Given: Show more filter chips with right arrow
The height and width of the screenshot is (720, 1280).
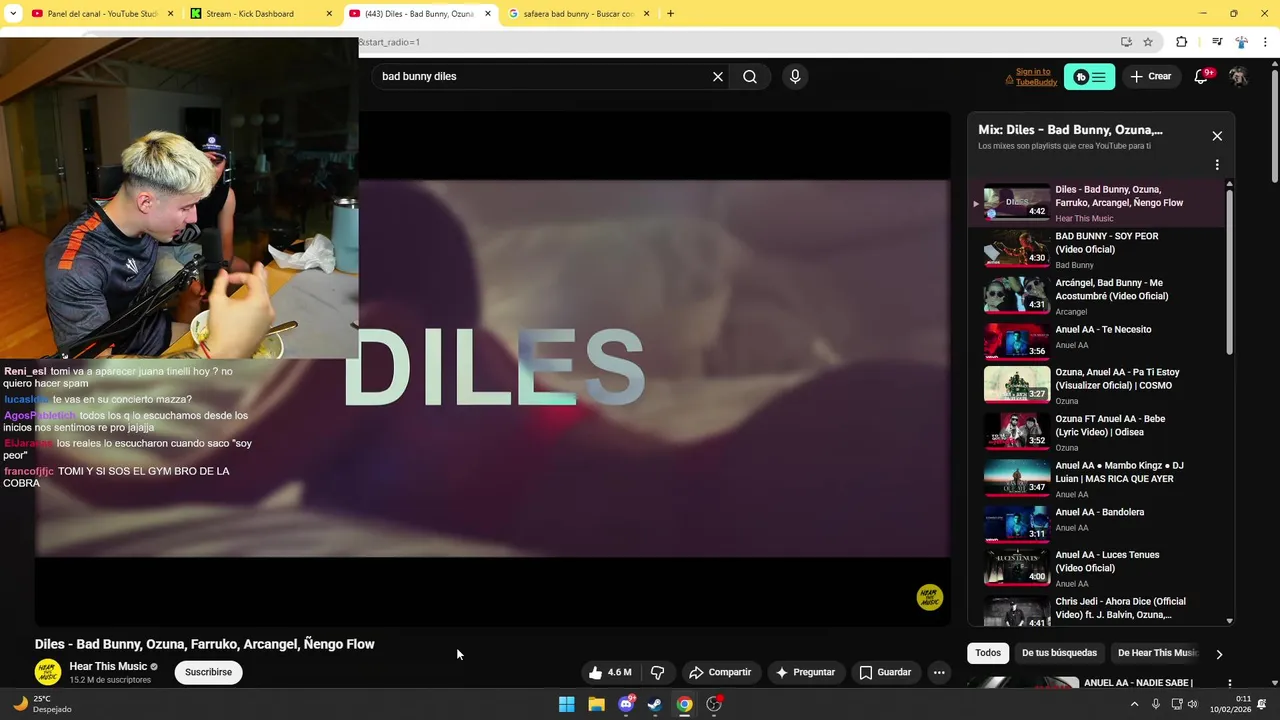Looking at the screenshot, I should (1219, 654).
